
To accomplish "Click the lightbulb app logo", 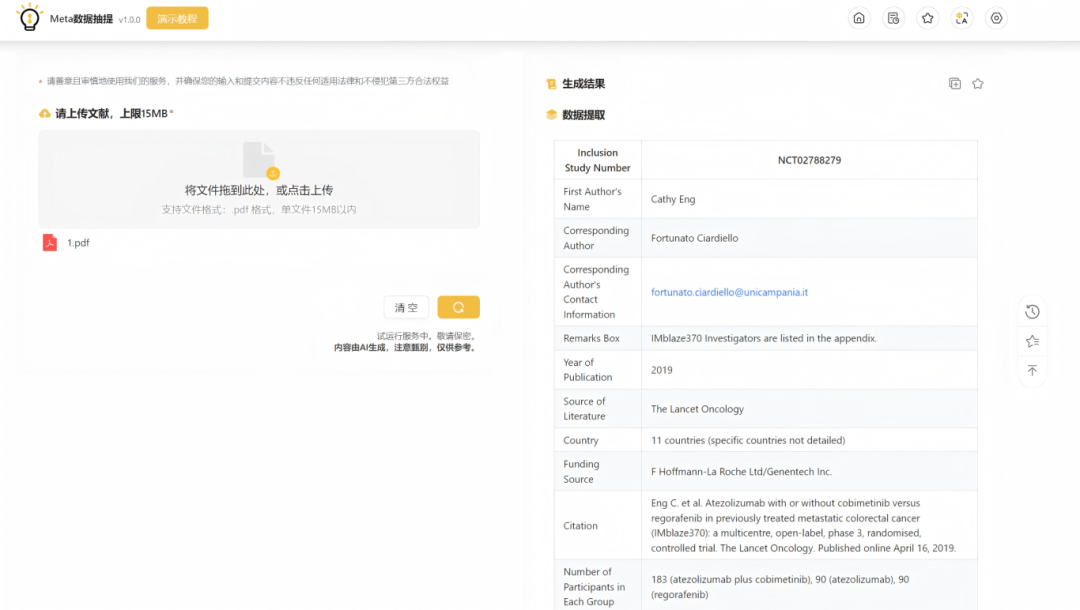I will tap(30, 18).
